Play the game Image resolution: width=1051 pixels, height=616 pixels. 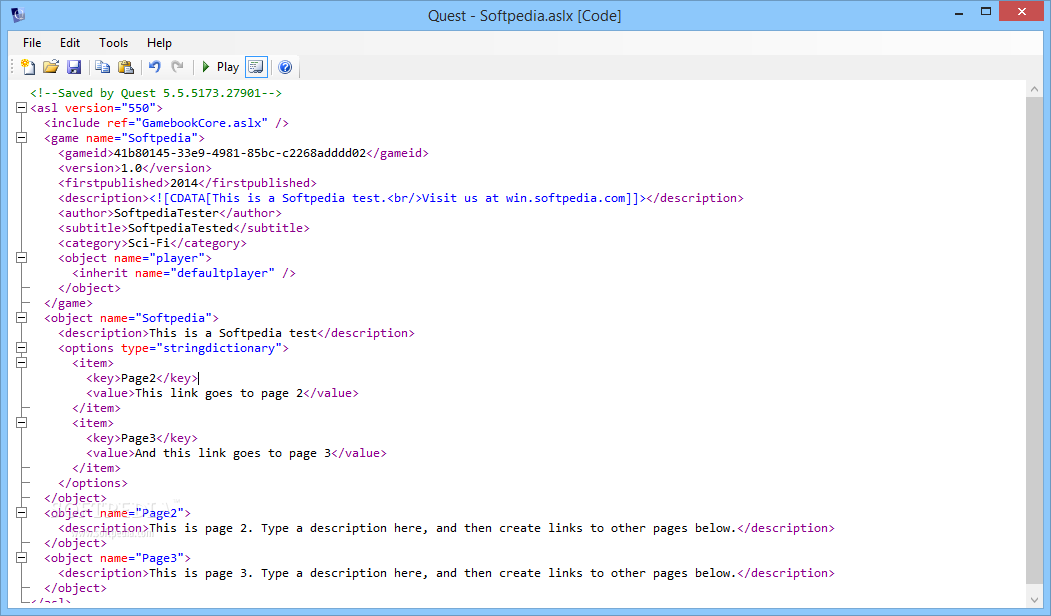tap(220, 67)
